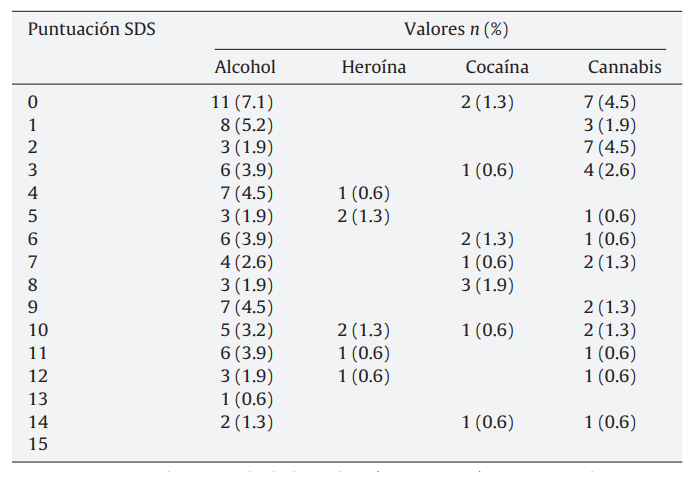Select the Alcohol column header
Image resolution: width=695 pixels, height=477 pixels.
[x=245, y=67]
